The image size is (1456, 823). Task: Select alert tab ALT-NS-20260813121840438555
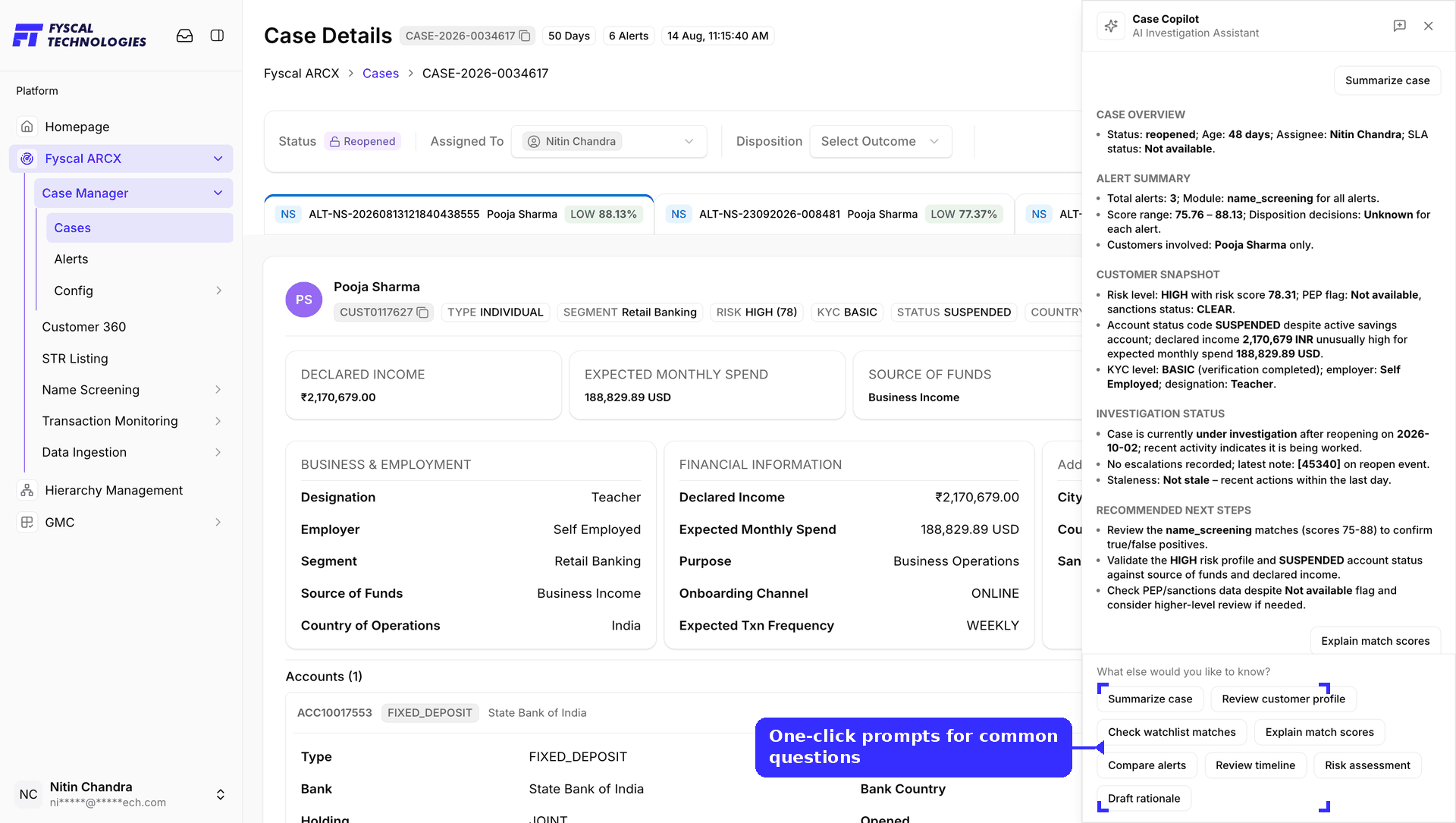459,215
